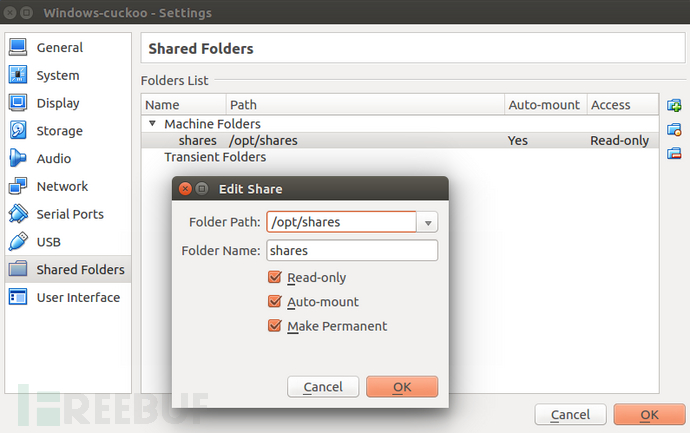Collapse the Machine Folders tree node
The image size is (690, 433).
pyautogui.click(x=153, y=123)
